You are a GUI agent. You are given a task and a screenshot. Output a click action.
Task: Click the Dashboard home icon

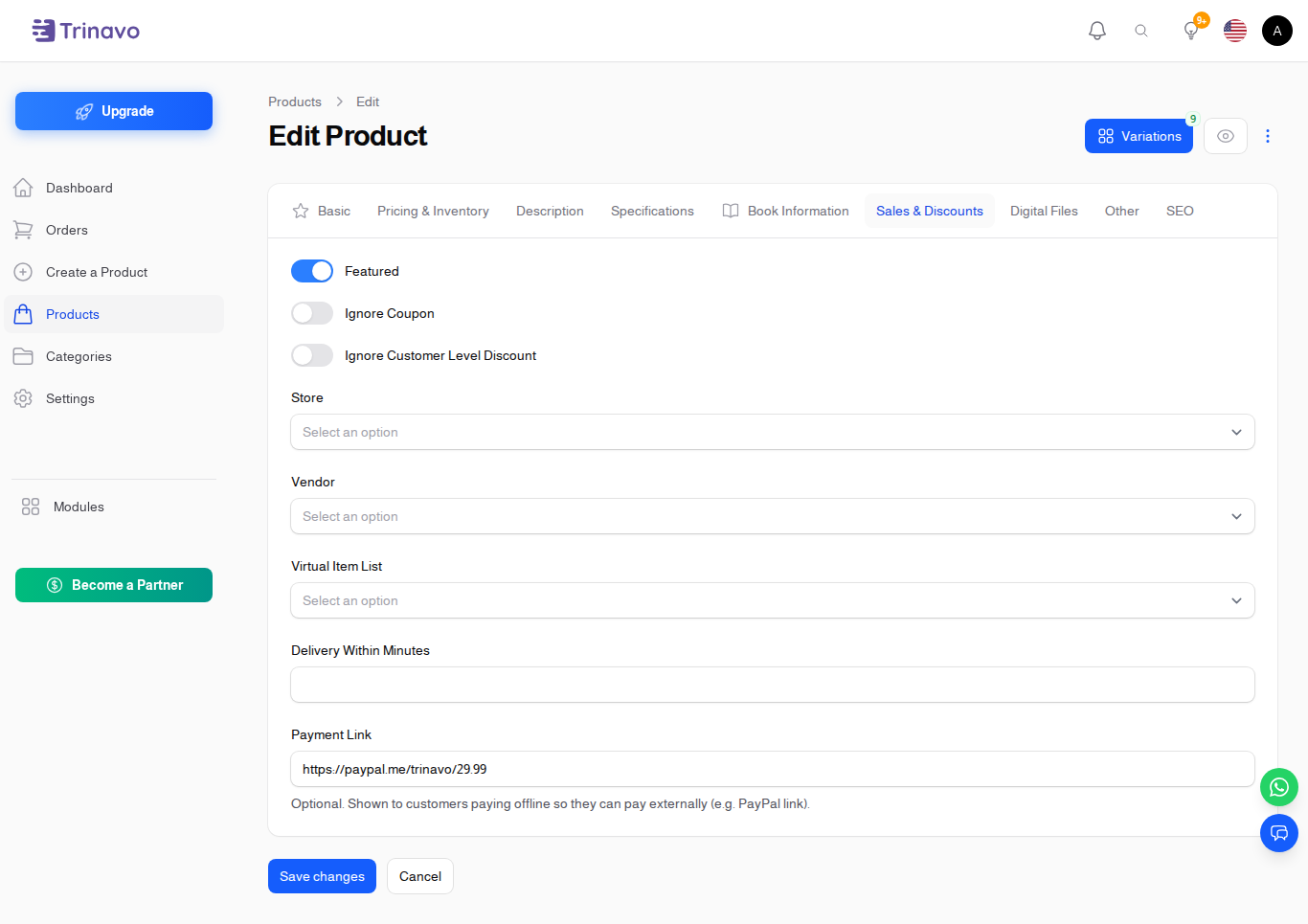pyautogui.click(x=23, y=188)
